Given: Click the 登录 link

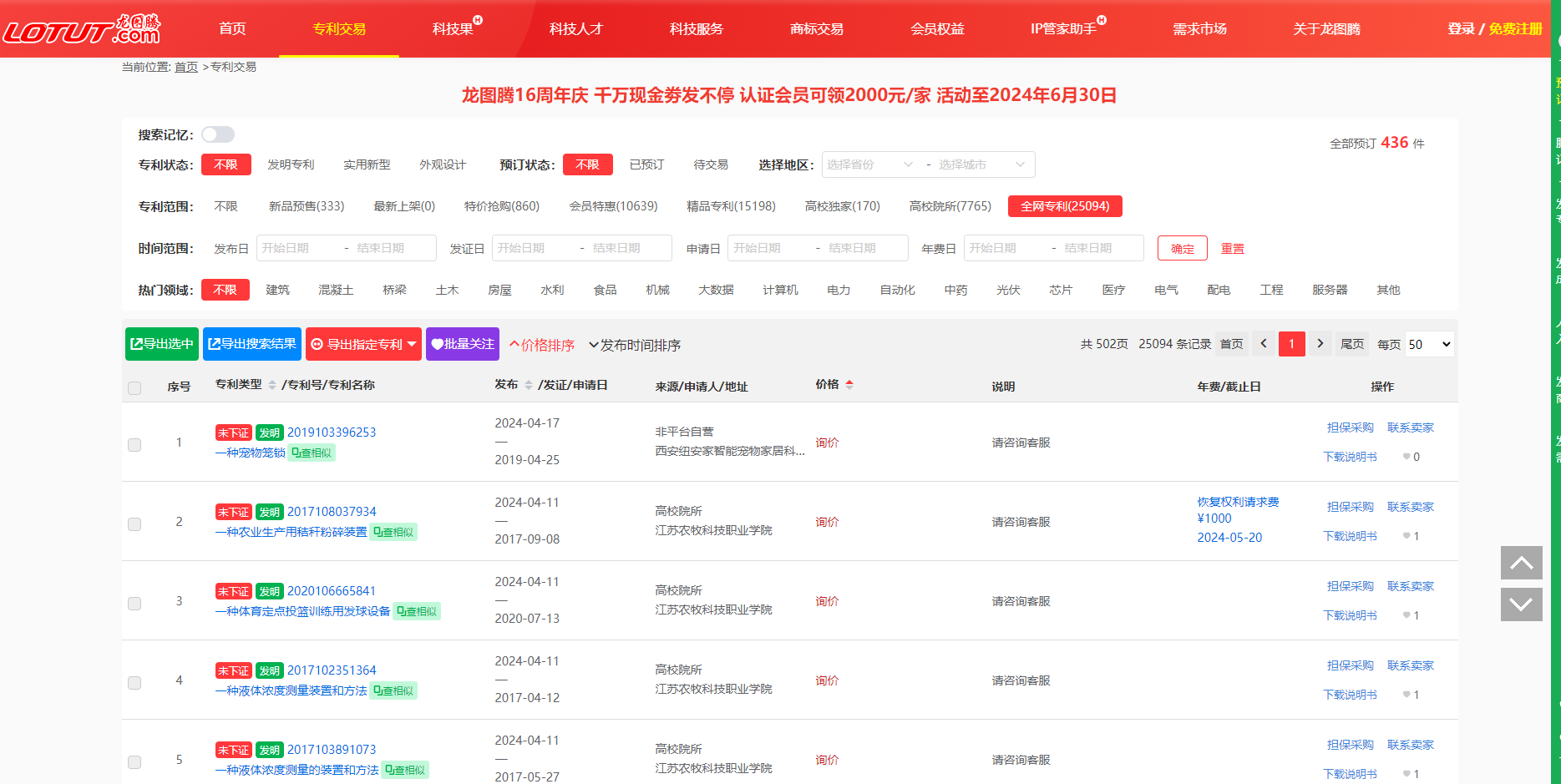Looking at the screenshot, I should pyautogui.click(x=1461, y=28).
